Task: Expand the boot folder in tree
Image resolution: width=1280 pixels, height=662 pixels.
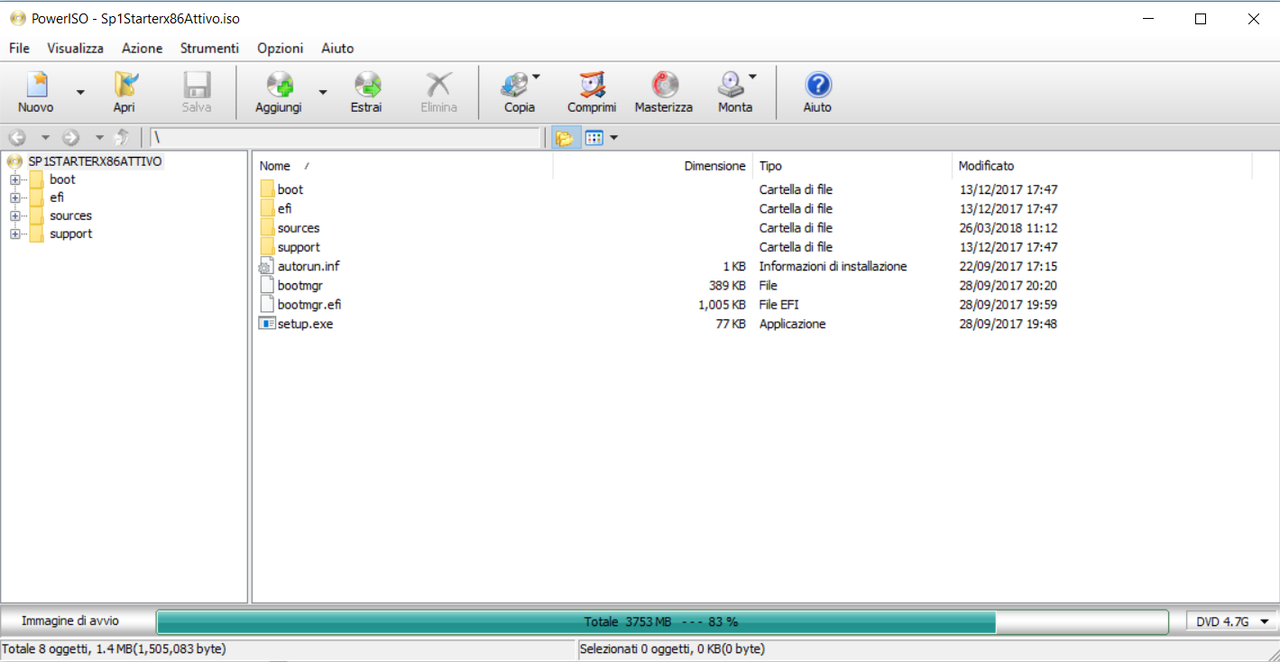Action: [15, 180]
